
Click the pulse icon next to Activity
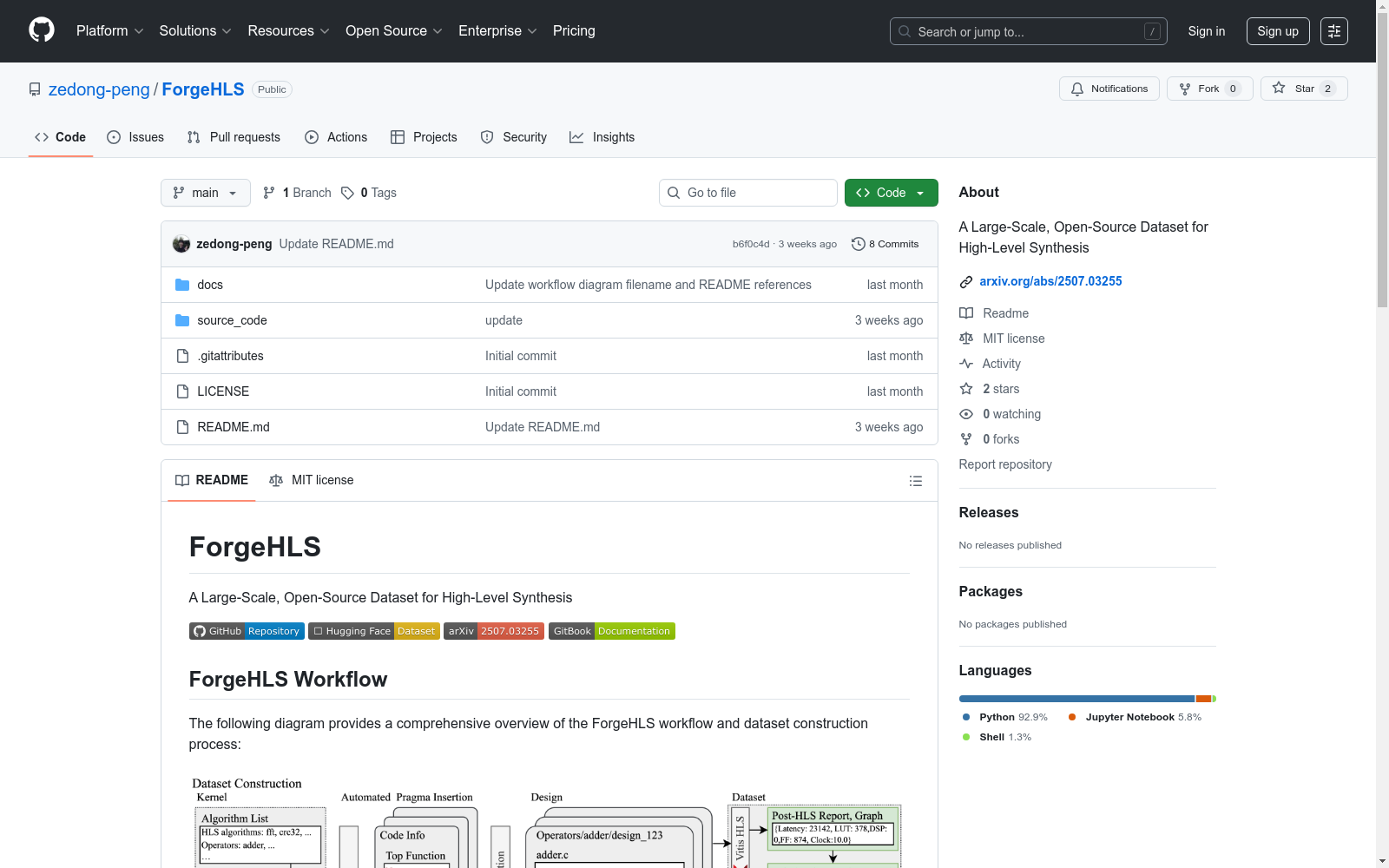(966, 364)
